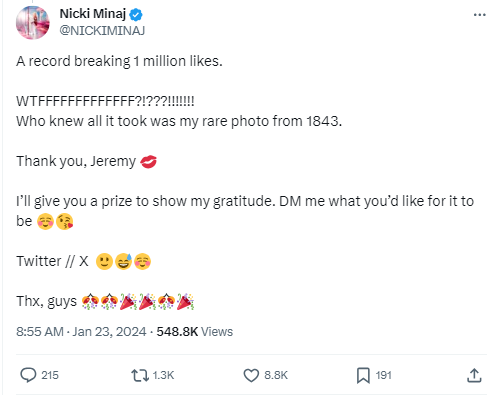Click the 8.8K likes count

coord(276,375)
